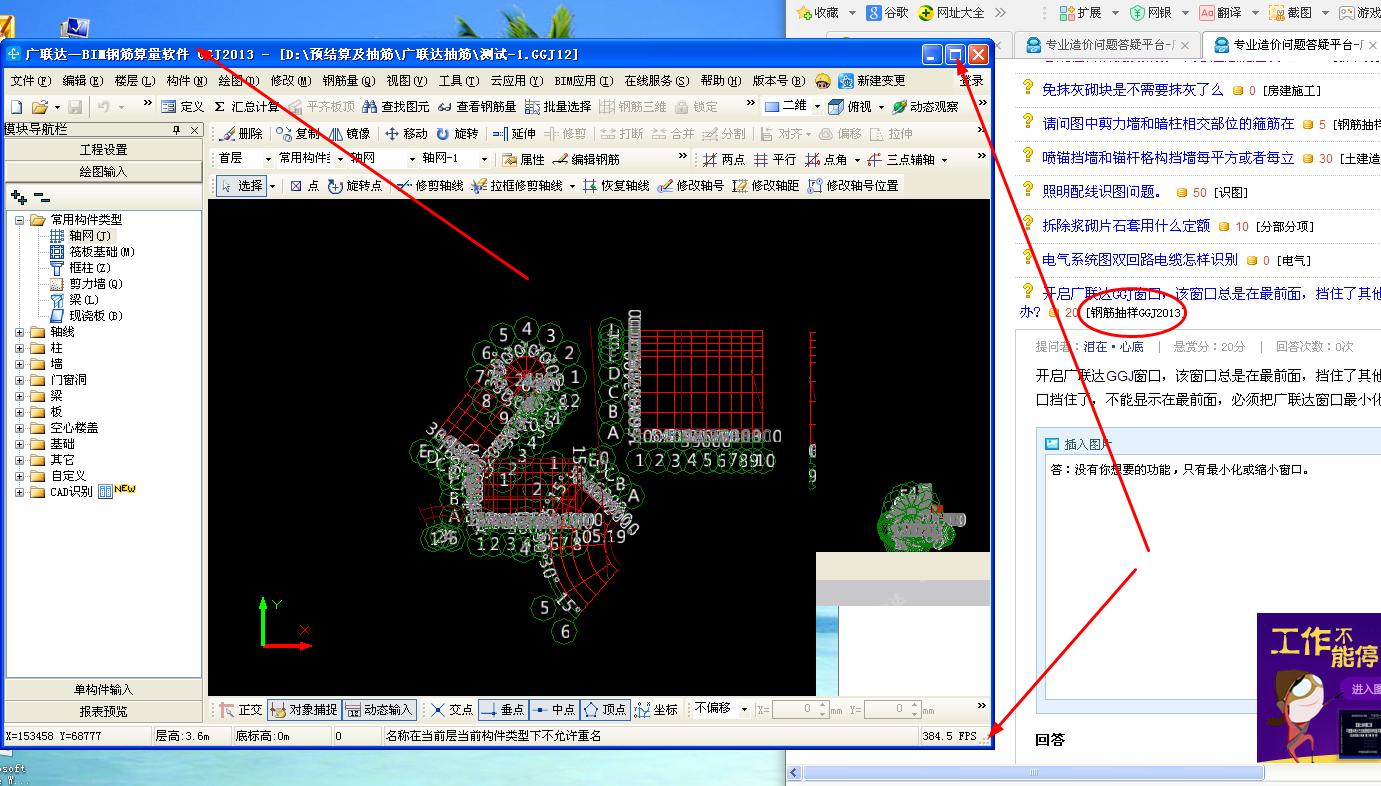Click 修改轴号位置 axis label position tool
The image size is (1381, 786).
point(853,185)
